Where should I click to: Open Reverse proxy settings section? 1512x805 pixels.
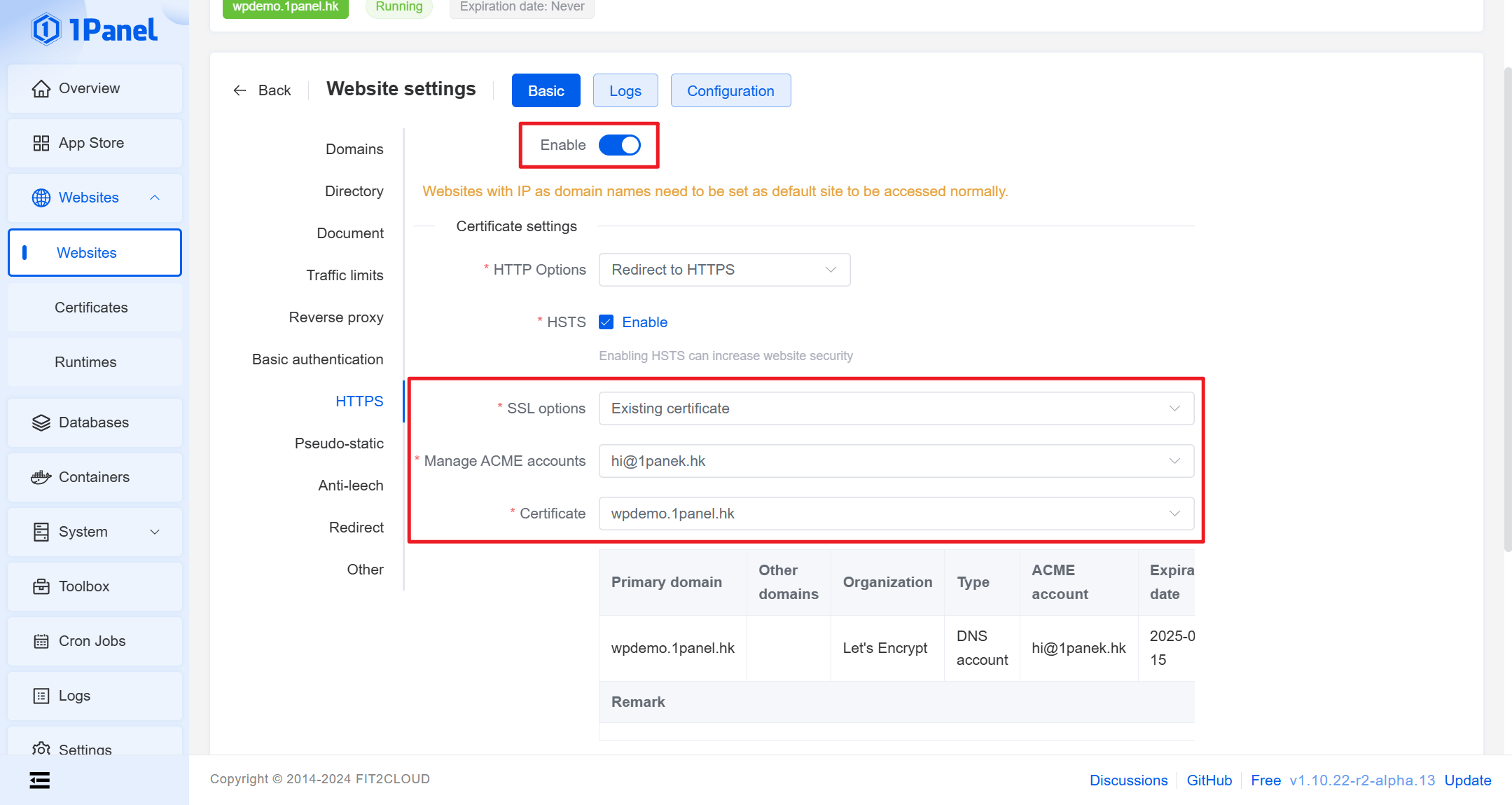pos(335,317)
